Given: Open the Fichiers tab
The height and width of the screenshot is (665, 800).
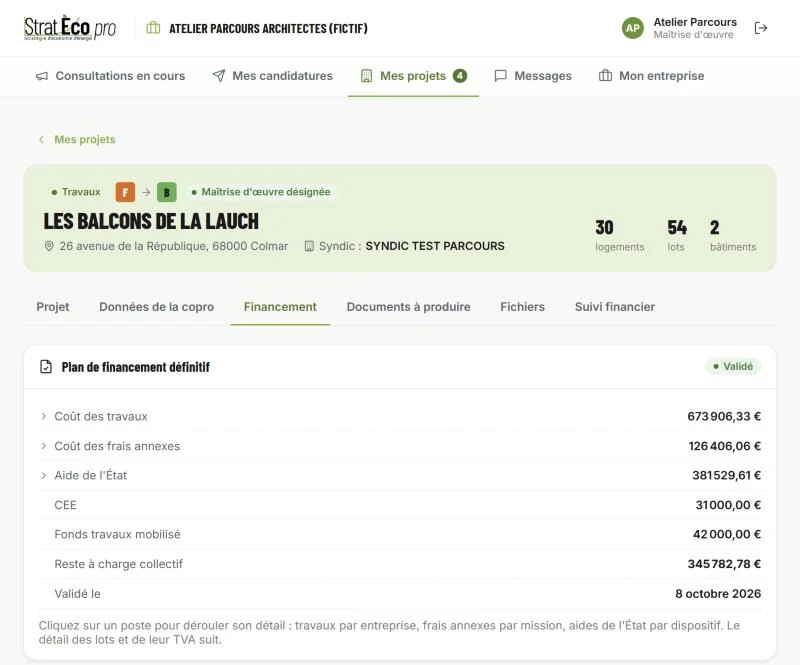Looking at the screenshot, I should click(x=522, y=307).
